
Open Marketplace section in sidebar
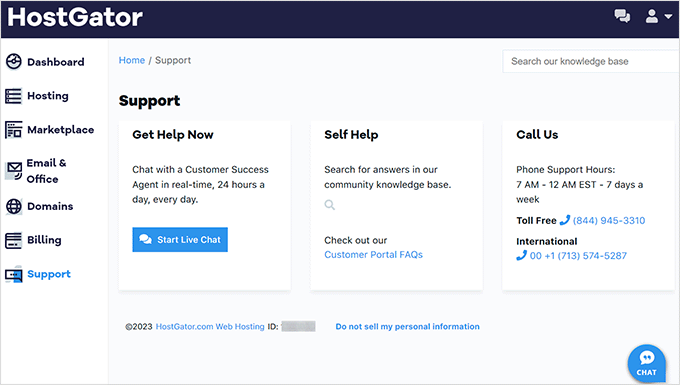coord(60,130)
